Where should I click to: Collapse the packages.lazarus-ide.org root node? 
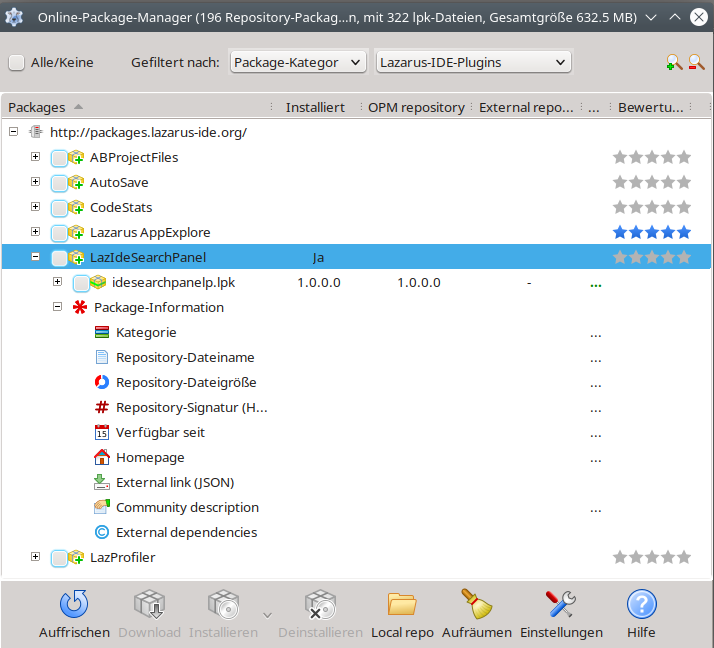pyautogui.click(x=14, y=132)
